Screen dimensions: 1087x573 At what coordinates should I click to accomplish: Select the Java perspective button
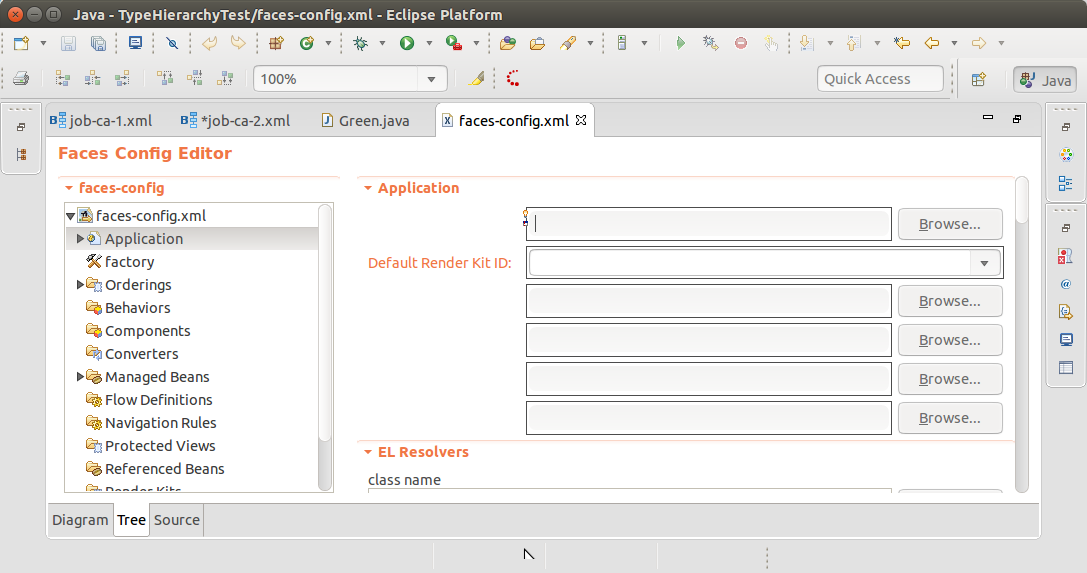pos(1045,80)
